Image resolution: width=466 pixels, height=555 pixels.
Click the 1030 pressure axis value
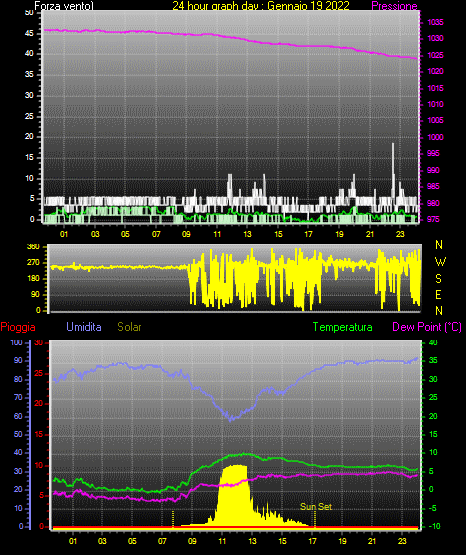coord(435,38)
